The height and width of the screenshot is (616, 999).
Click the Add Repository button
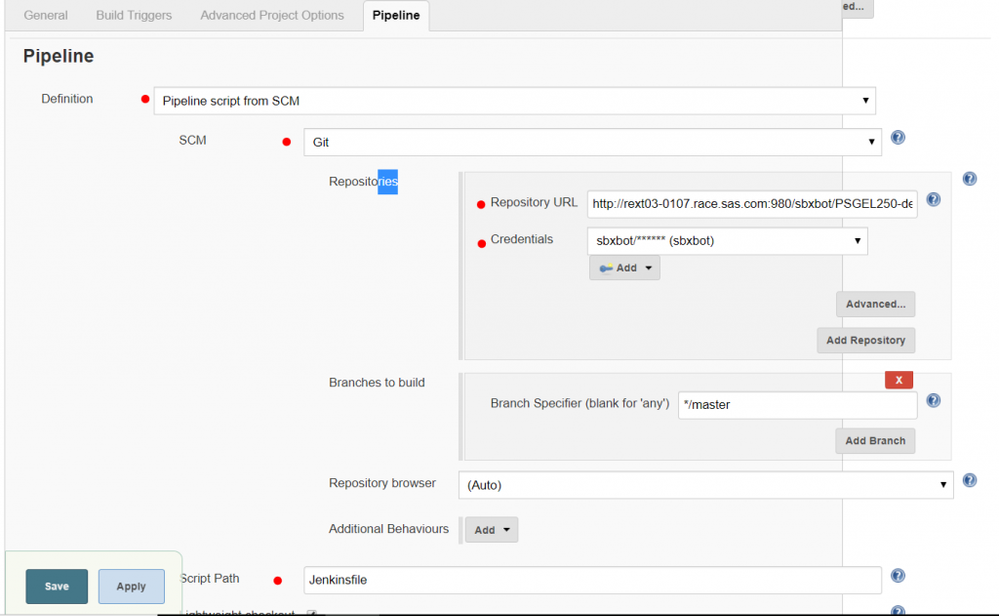coord(865,340)
